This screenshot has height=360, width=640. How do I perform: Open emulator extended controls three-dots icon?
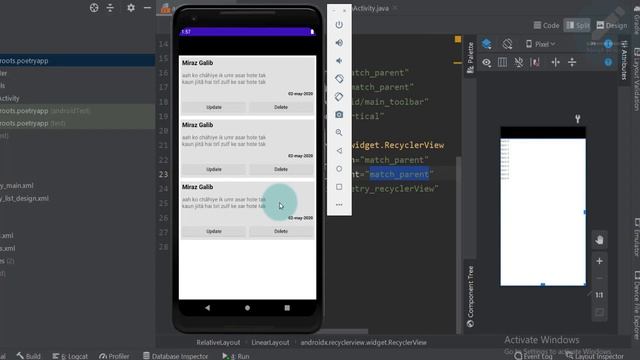339,204
